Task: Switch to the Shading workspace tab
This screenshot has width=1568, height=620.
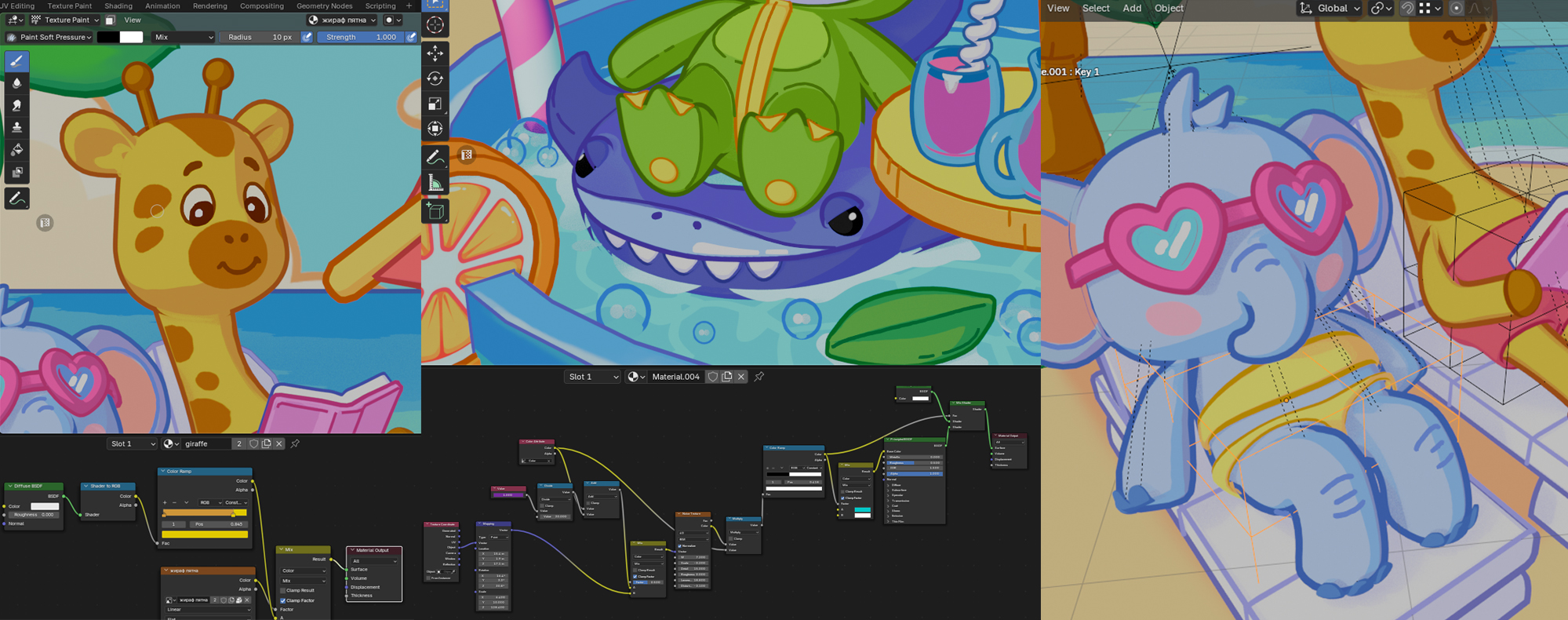Action: coord(118,5)
